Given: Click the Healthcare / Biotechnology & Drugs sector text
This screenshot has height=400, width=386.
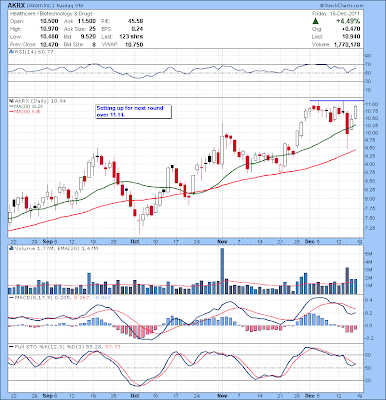Looking at the screenshot, I should (51, 14).
